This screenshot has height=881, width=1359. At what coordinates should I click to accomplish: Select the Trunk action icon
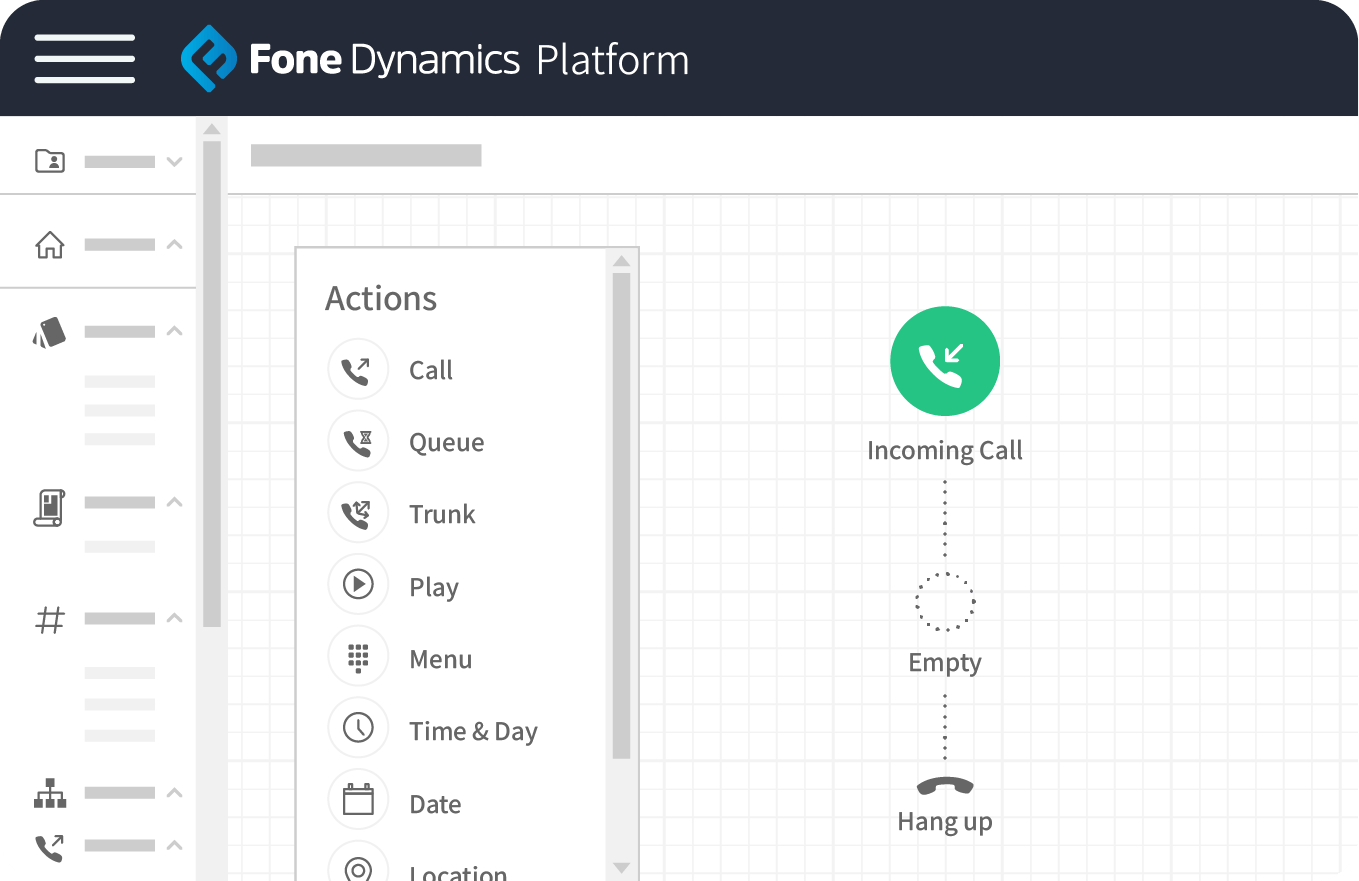pos(358,513)
